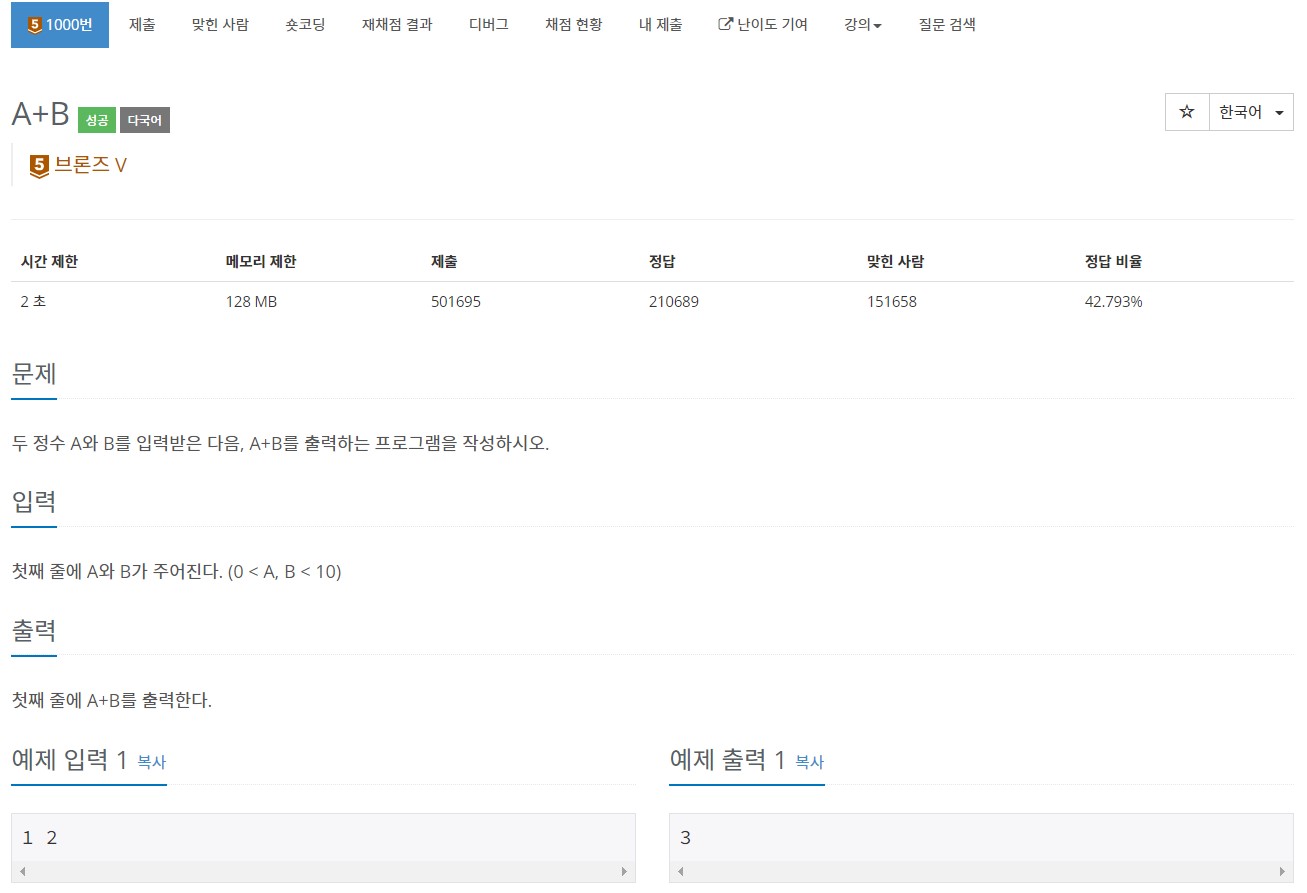Click the 42.793% correct ratio value

1113,302
